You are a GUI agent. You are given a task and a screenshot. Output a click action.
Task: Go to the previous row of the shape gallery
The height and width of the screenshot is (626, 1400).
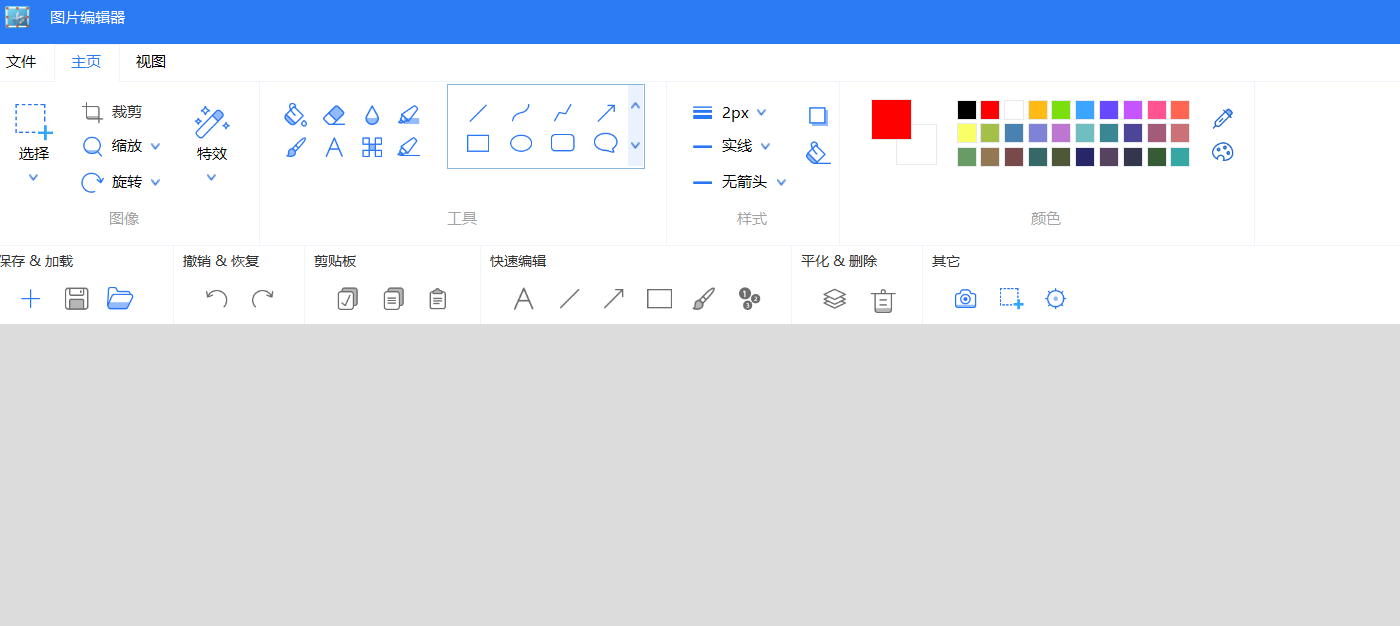[635, 105]
